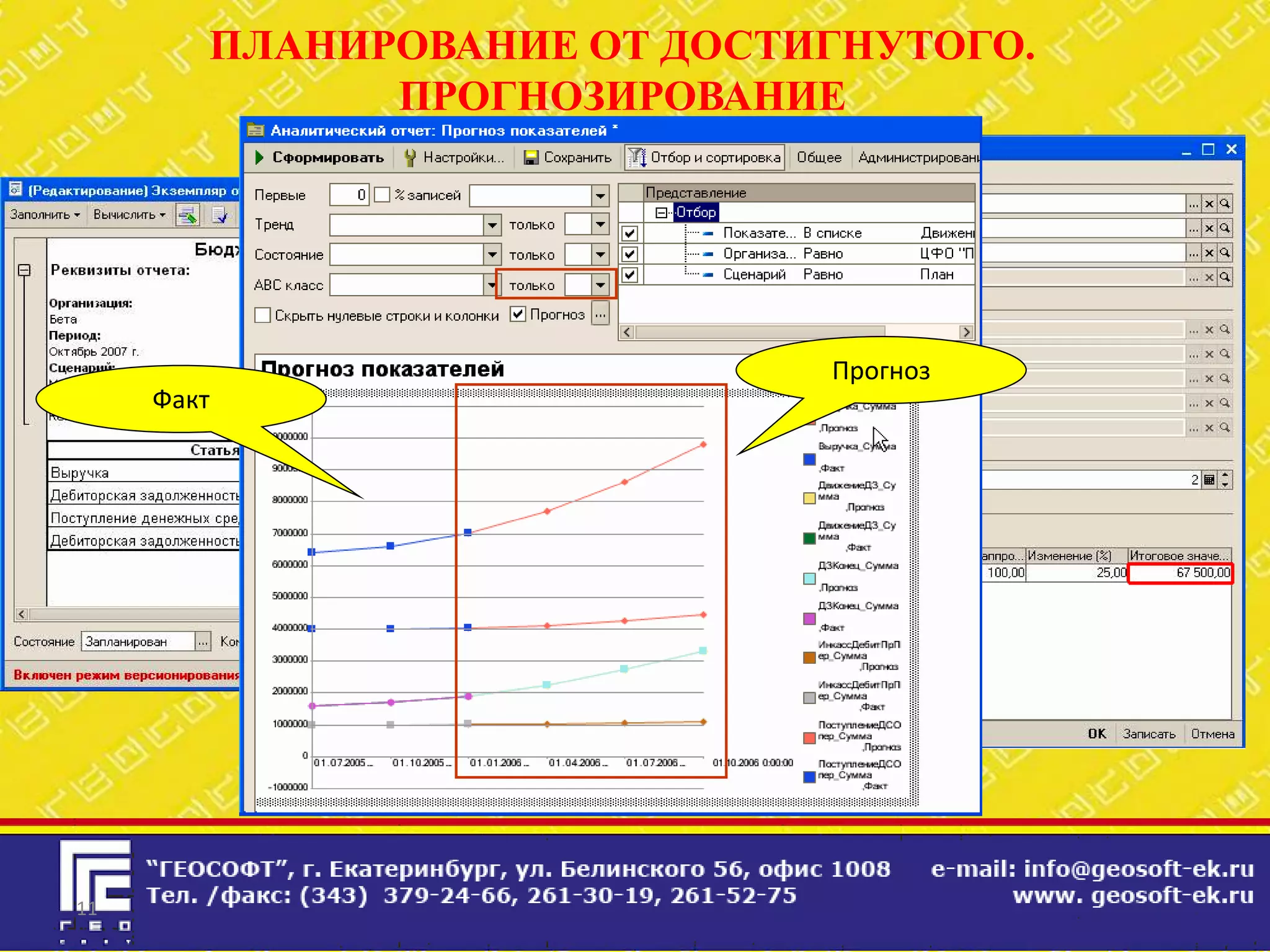Click the Выручка row in the Статья table
The image size is (1270, 952).
point(144,472)
